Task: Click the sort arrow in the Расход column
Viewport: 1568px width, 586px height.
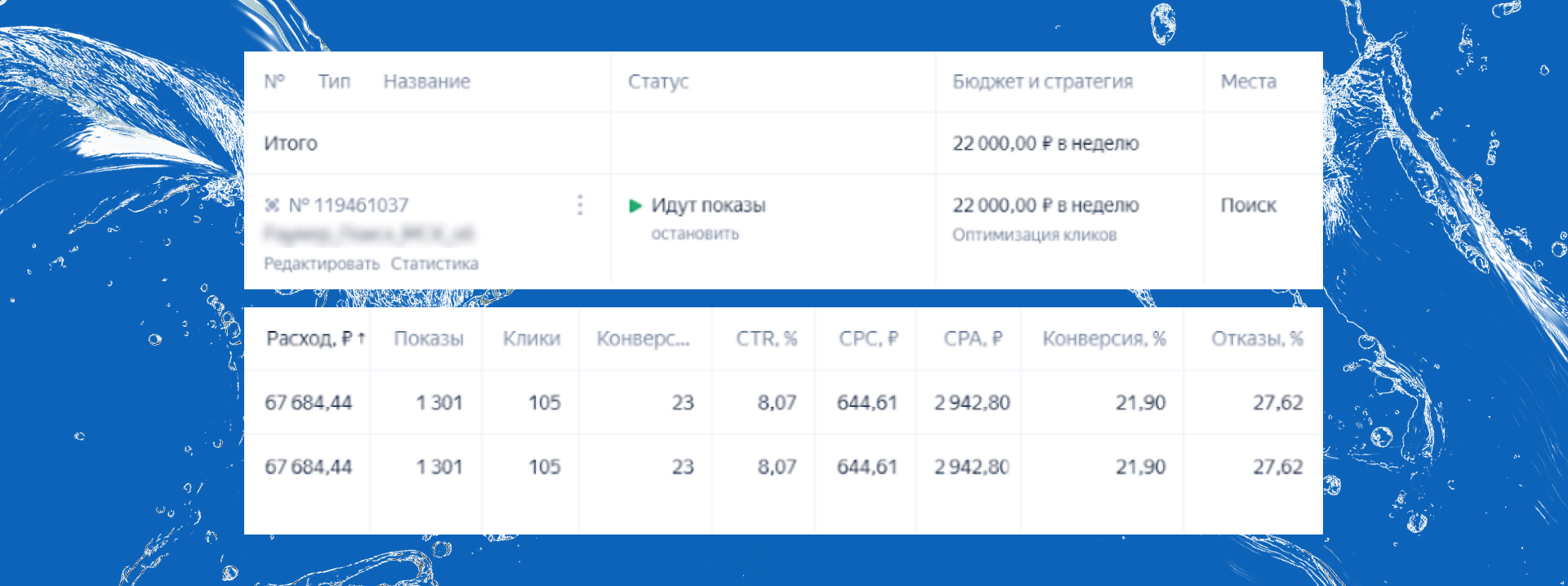Action: (x=362, y=338)
